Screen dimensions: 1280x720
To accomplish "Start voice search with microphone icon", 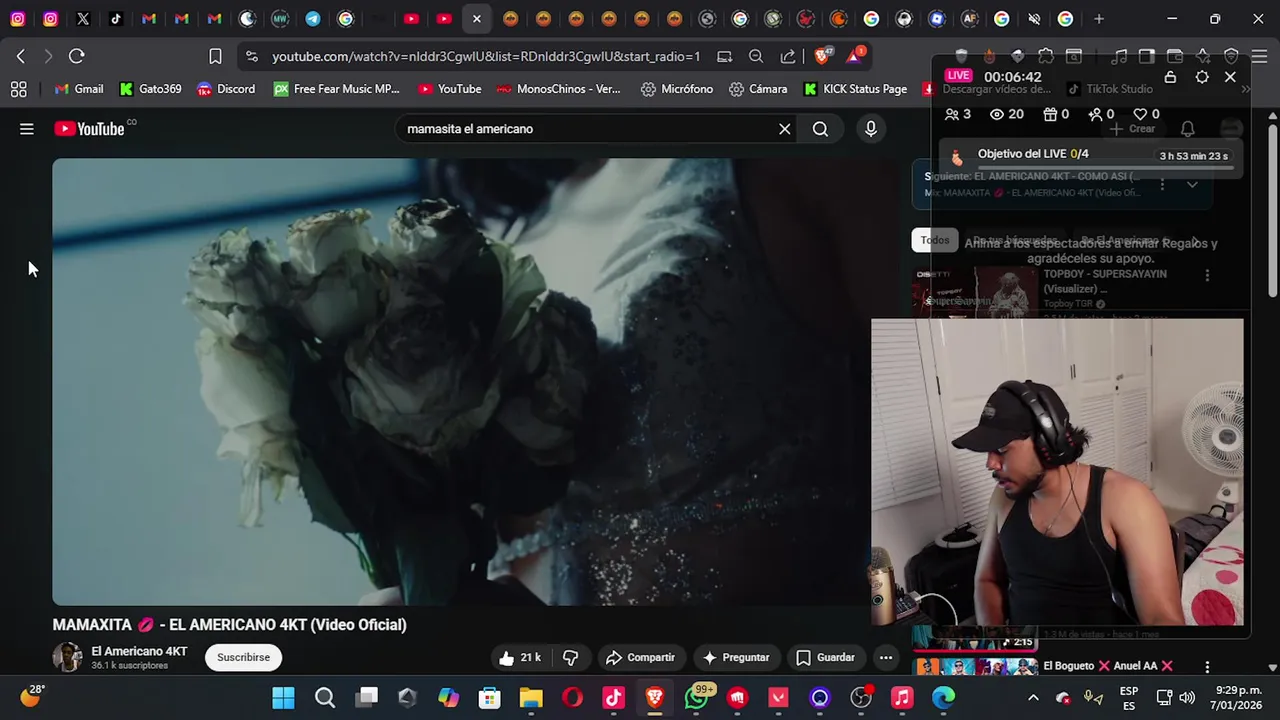I will click(x=871, y=129).
